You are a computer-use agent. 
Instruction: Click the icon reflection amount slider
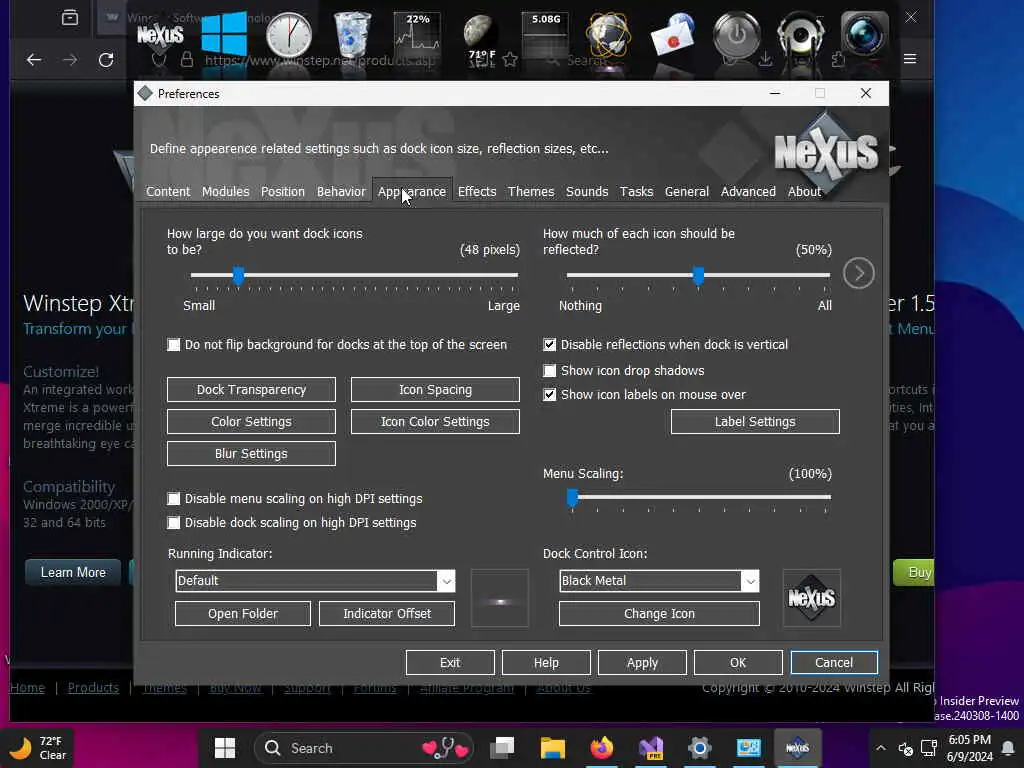pos(698,276)
